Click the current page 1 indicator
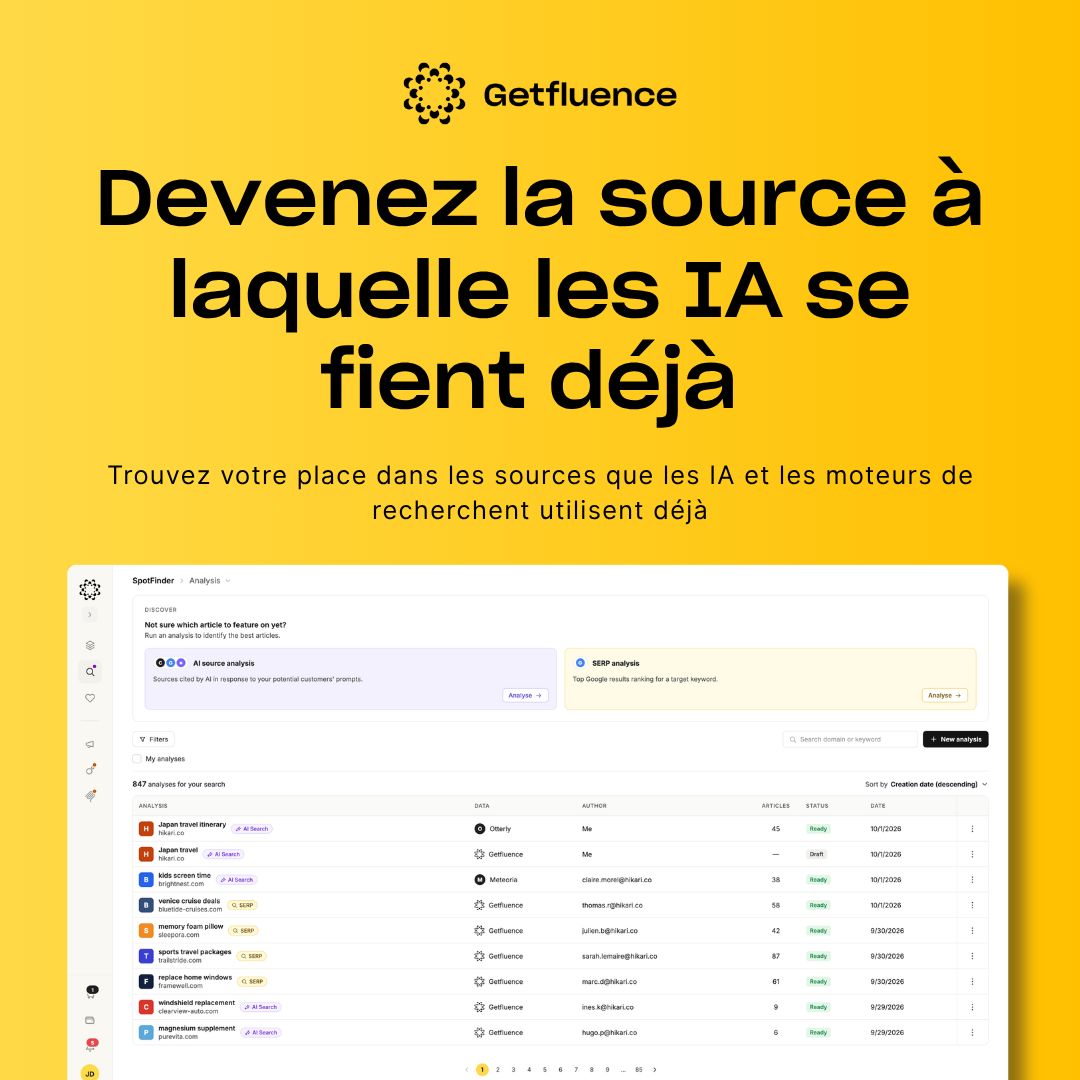1080x1080 pixels. pos(482,1070)
